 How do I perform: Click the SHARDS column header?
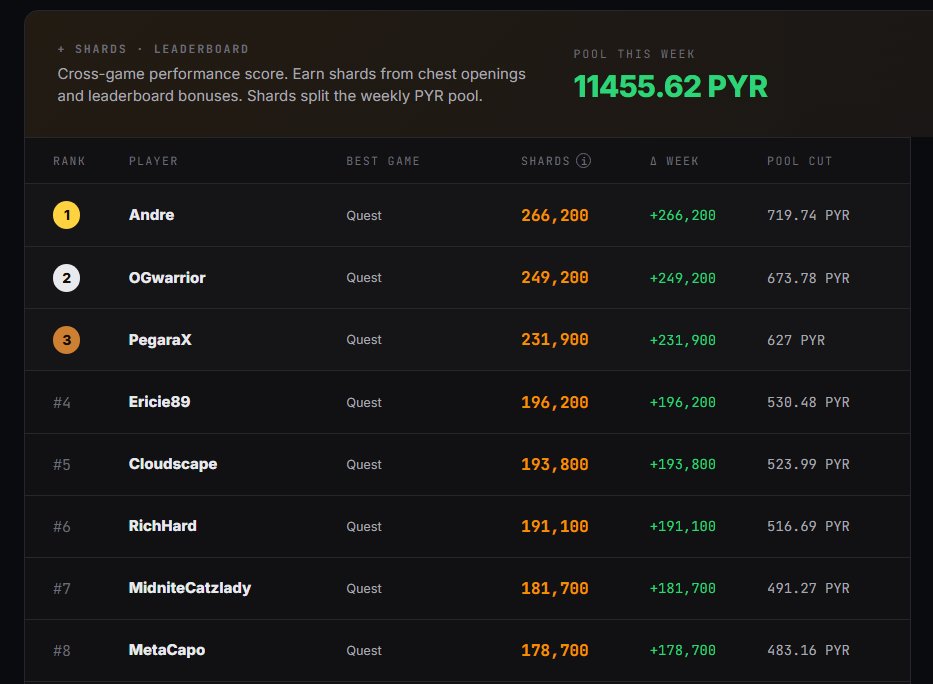coord(546,161)
